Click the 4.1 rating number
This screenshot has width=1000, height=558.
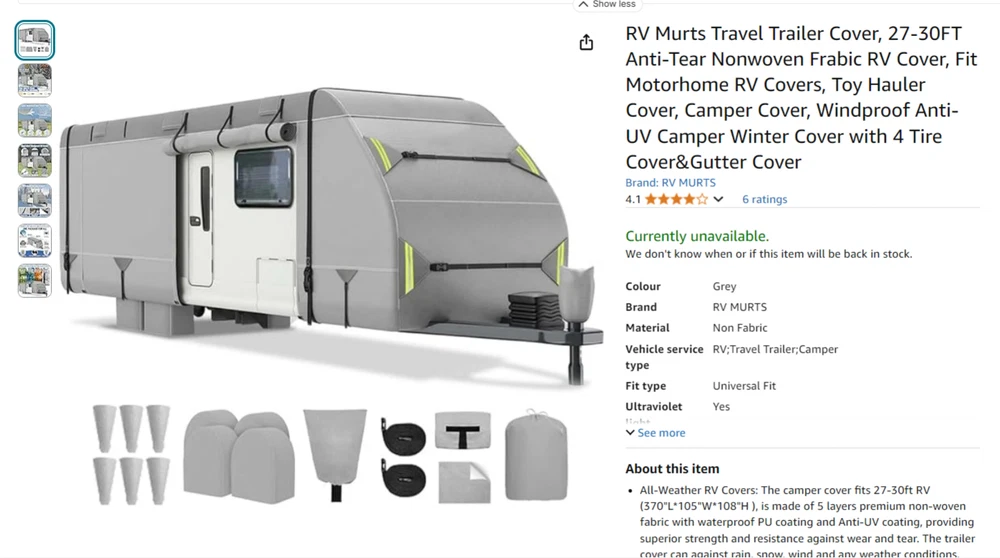pos(633,199)
